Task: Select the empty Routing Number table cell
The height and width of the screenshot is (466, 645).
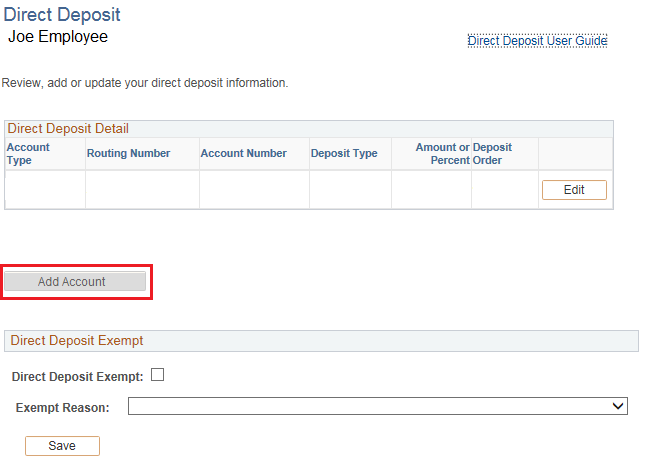Action: [x=142, y=190]
